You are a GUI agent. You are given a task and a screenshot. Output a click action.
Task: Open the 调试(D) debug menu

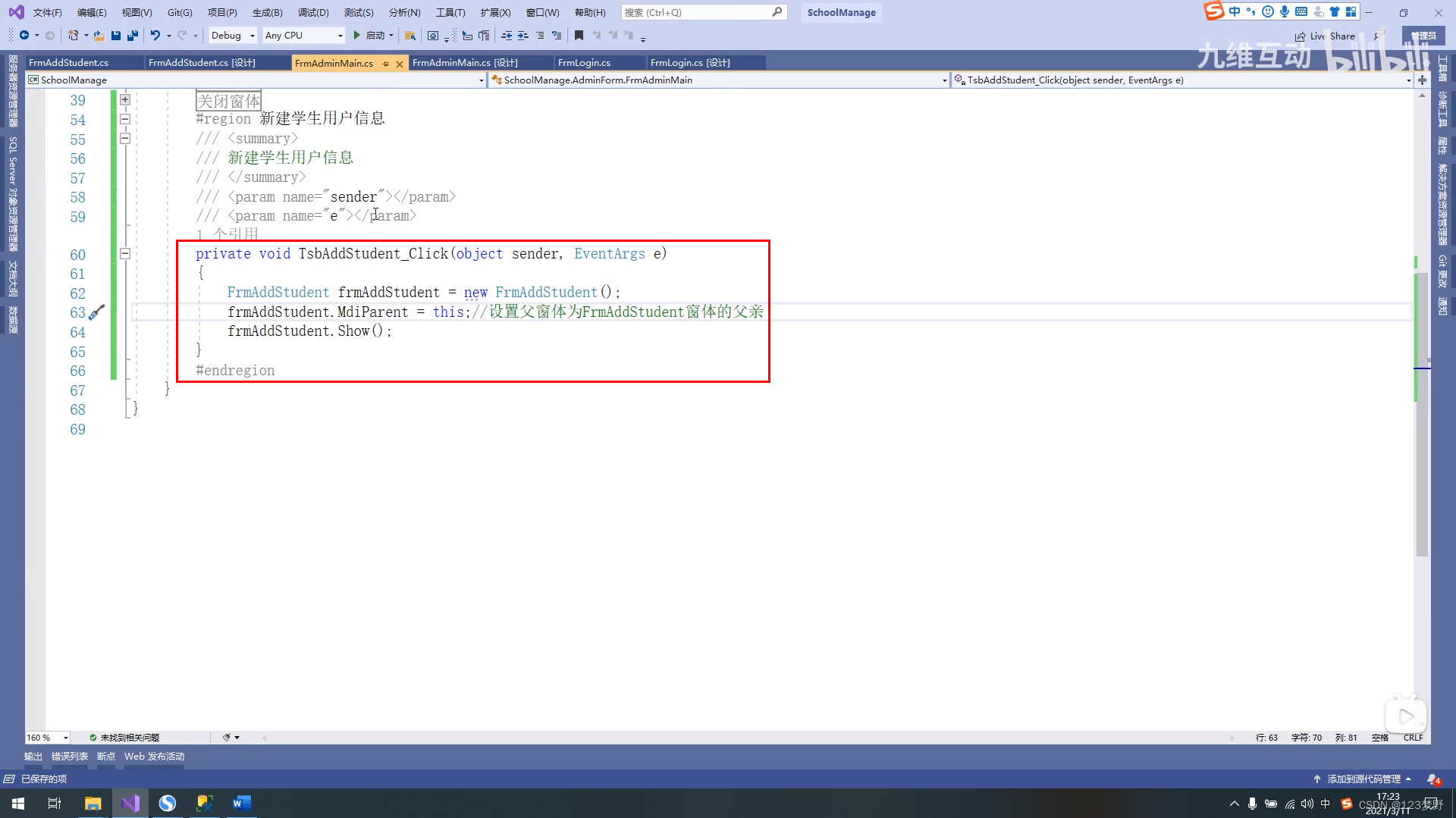click(x=313, y=12)
